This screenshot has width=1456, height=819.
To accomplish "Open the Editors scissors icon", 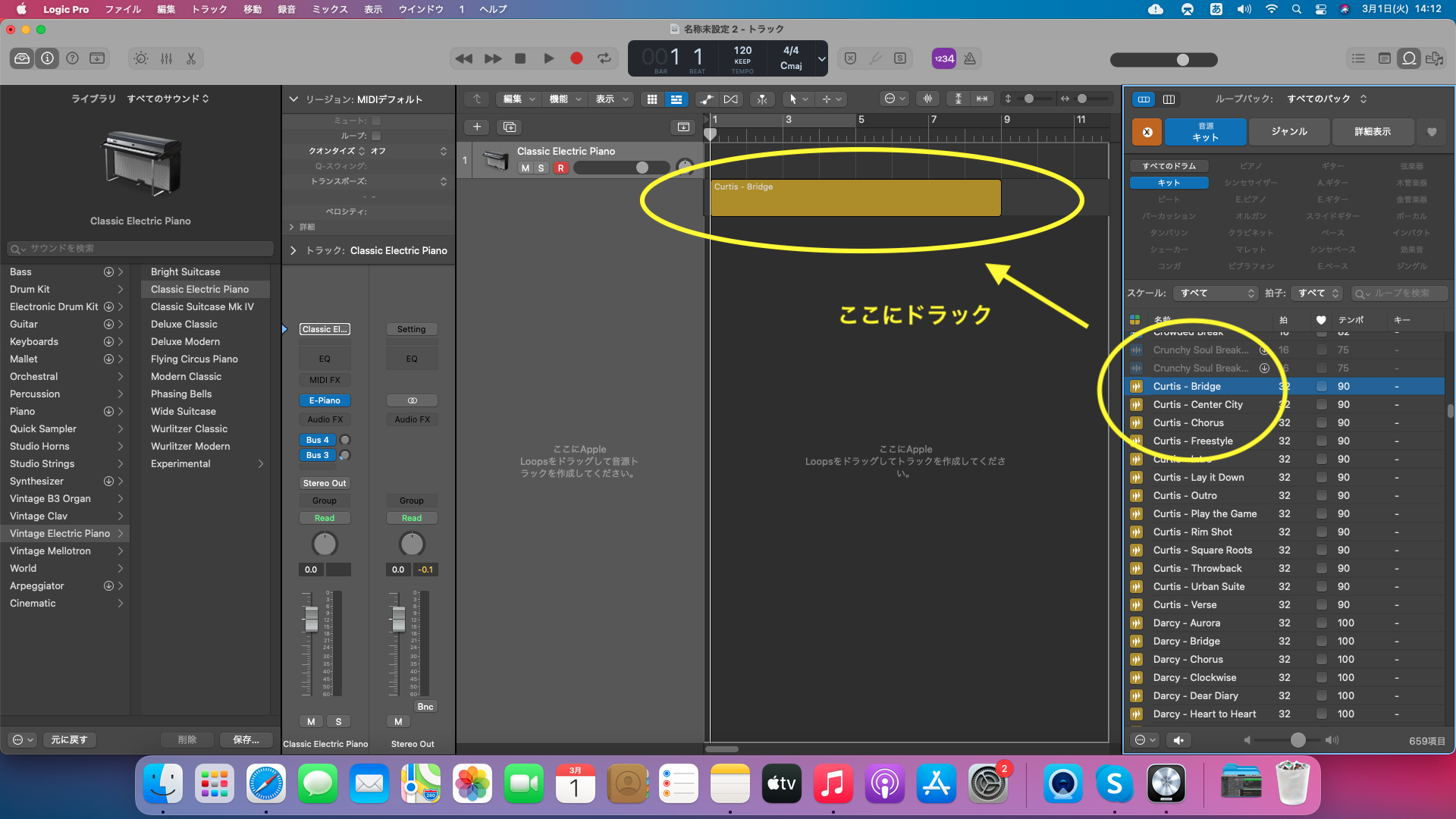I will 191,58.
